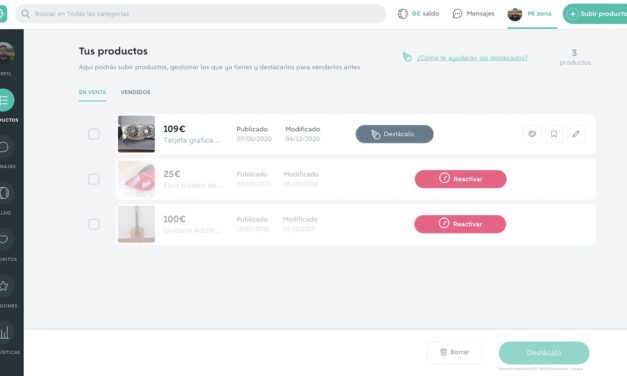The width and height of the screenshot is (627, 376).
Task: Click the 'Tarjeta gráfica ...' product title
Action: coord(192,140)
